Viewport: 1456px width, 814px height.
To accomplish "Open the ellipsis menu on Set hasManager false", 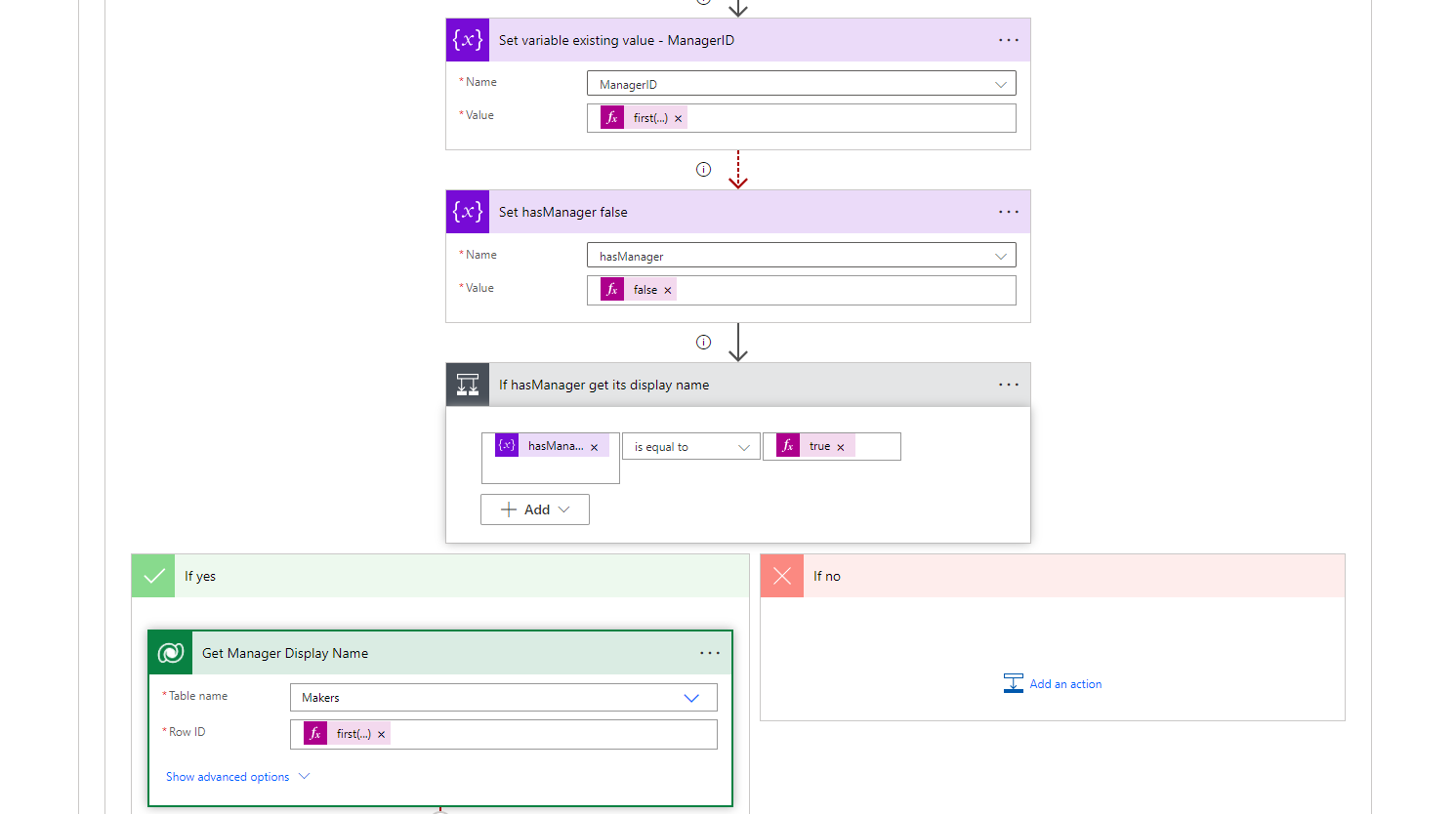I will (1008, 211).
